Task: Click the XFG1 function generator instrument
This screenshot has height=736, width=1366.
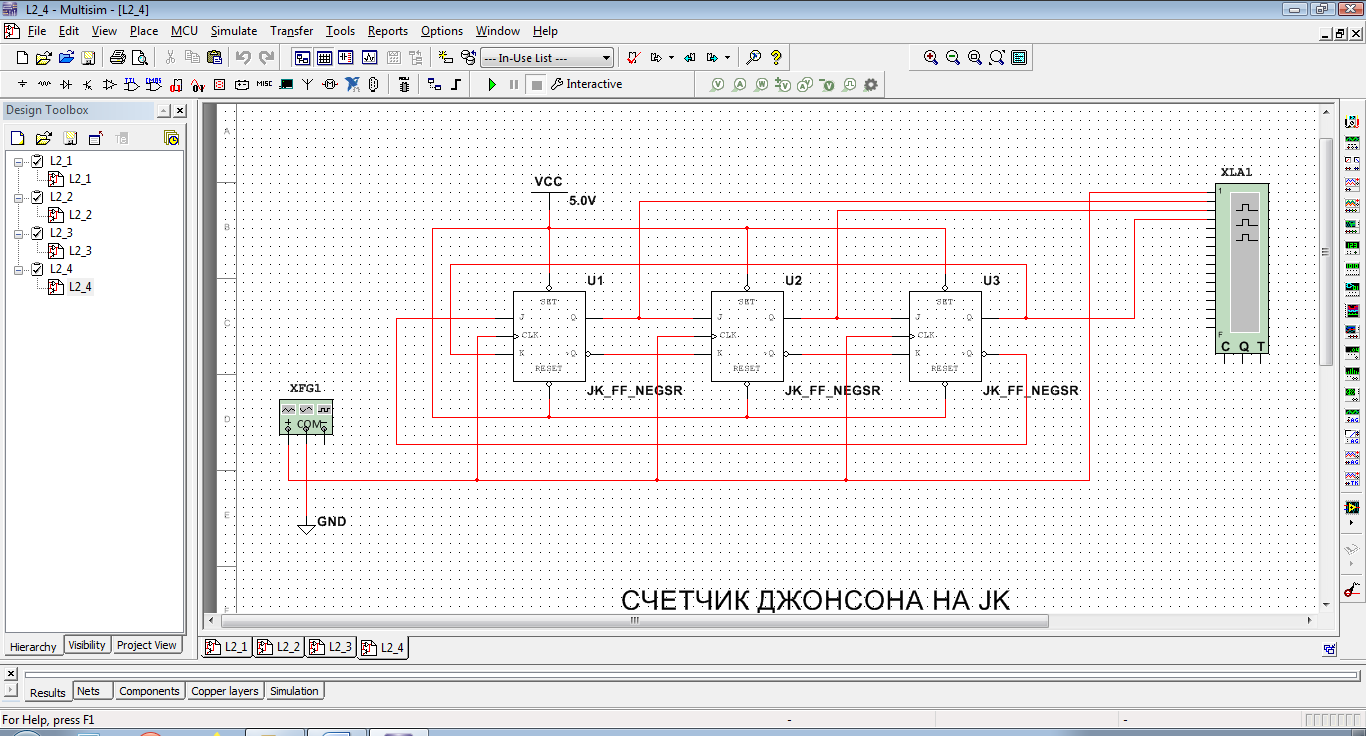Action: (x=305, y=417)
